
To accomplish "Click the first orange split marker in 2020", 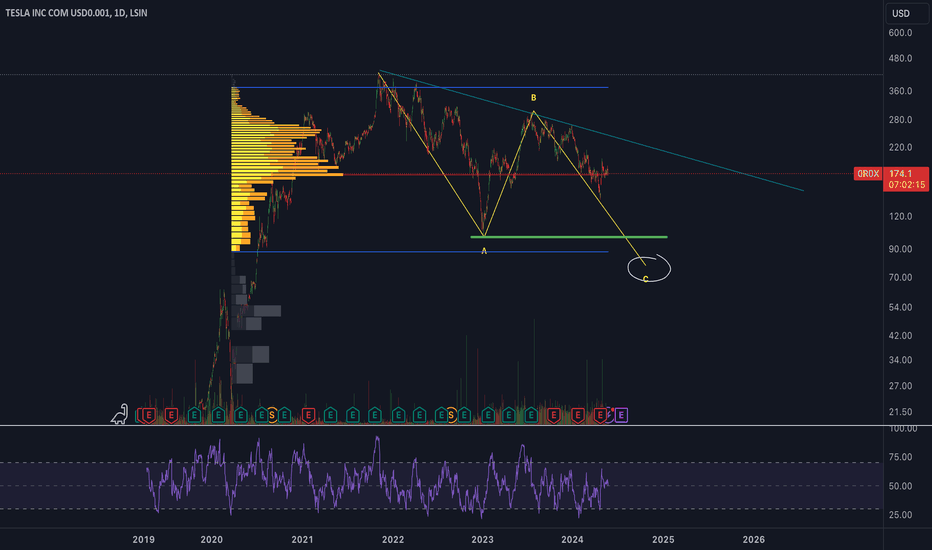I will click(272, 415).
